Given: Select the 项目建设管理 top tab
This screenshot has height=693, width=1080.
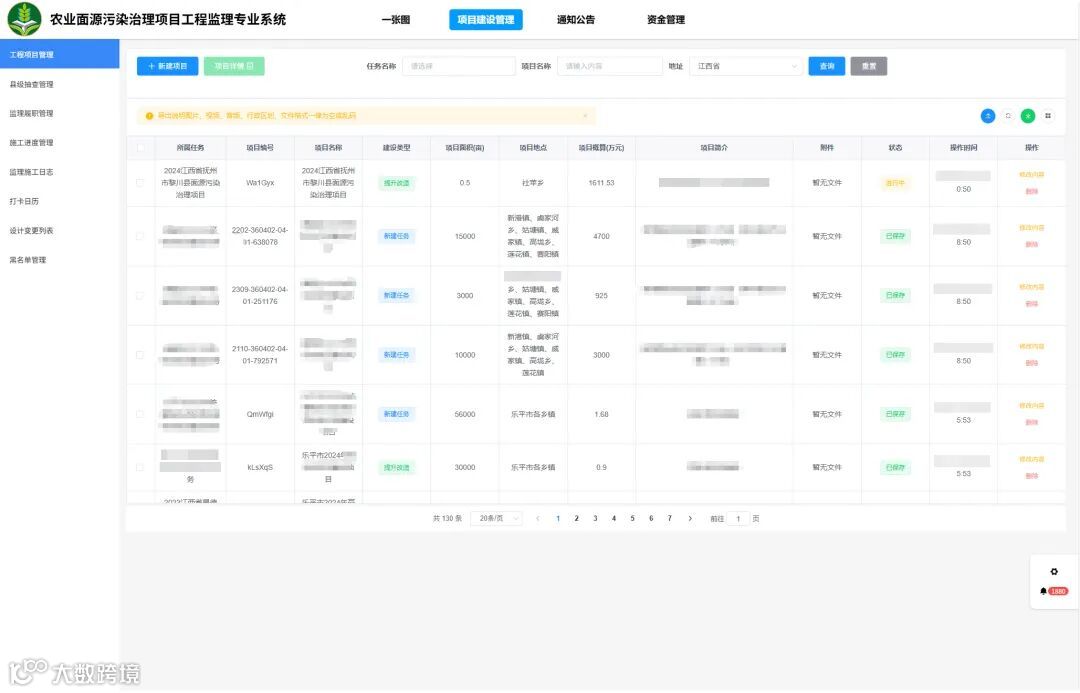Looking at the screenshot, I should click(x=486, y=19).
